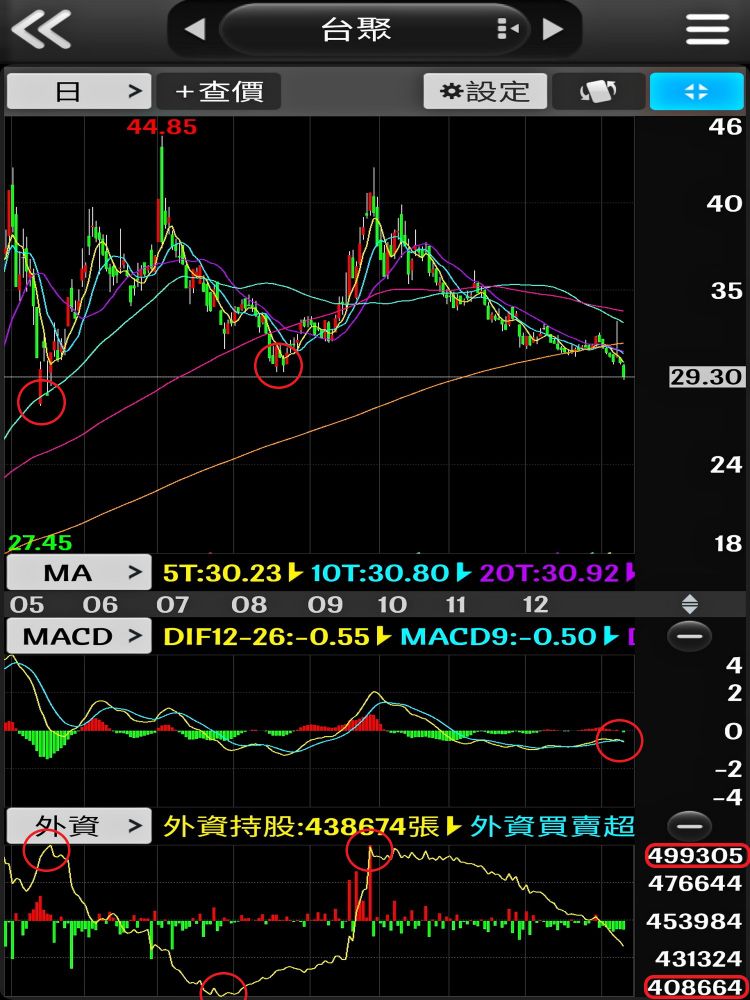Image resolution: width=750 pixels, height=1000 pixels.
Task: Open 設定 gear settings
Action: pos(485,92)
